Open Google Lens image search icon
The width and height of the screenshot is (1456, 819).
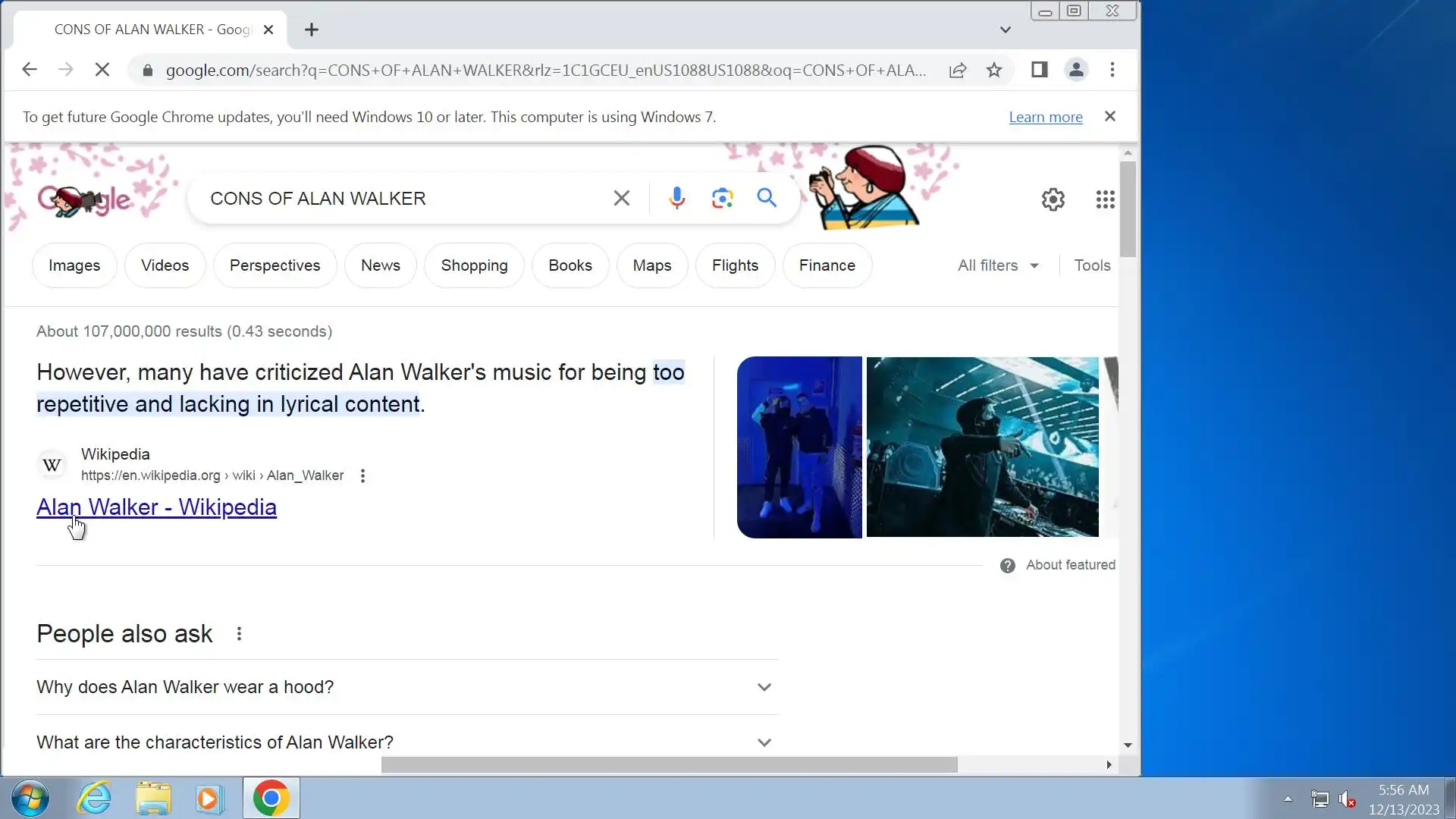pyautogui.click(x=722, y=198)
